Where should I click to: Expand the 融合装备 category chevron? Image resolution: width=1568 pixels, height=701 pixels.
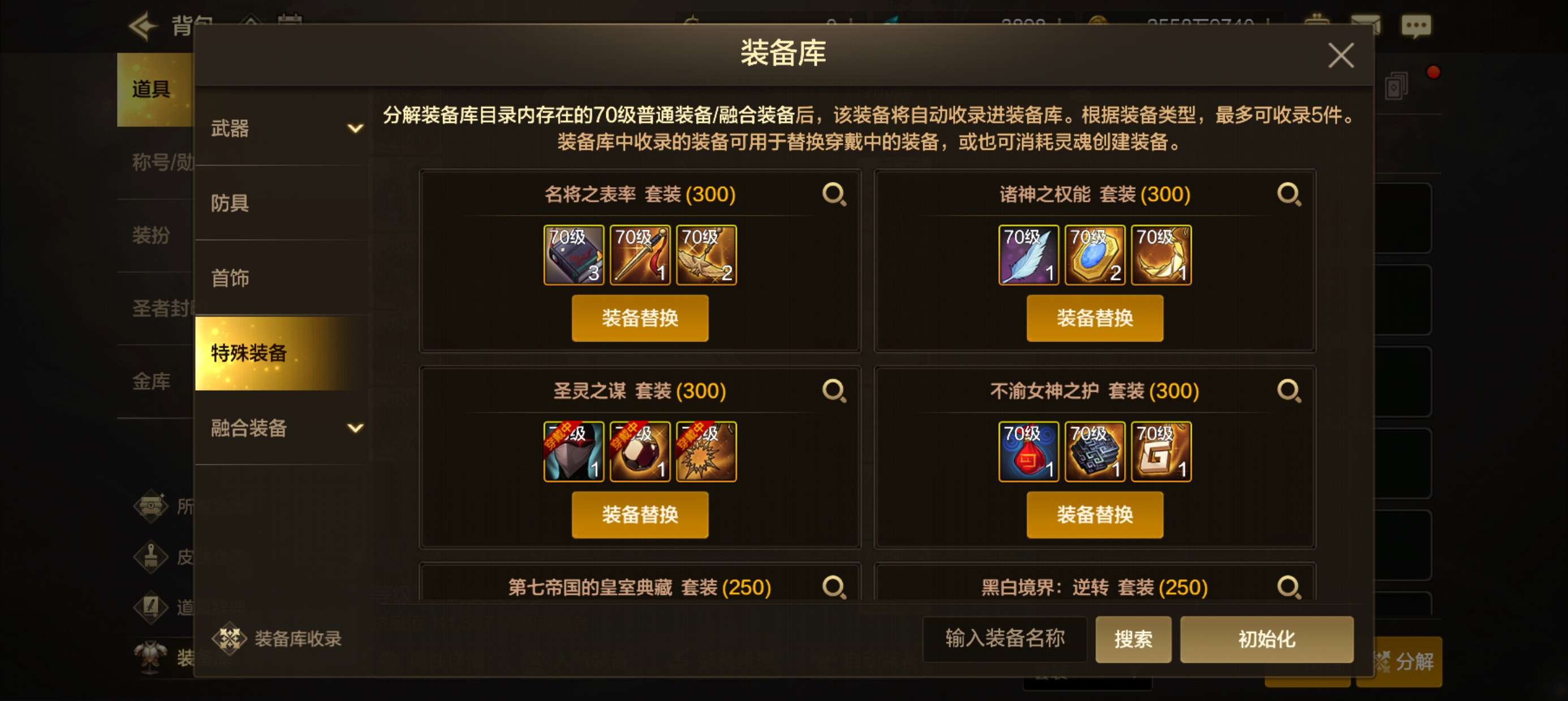tap(355, 428)
